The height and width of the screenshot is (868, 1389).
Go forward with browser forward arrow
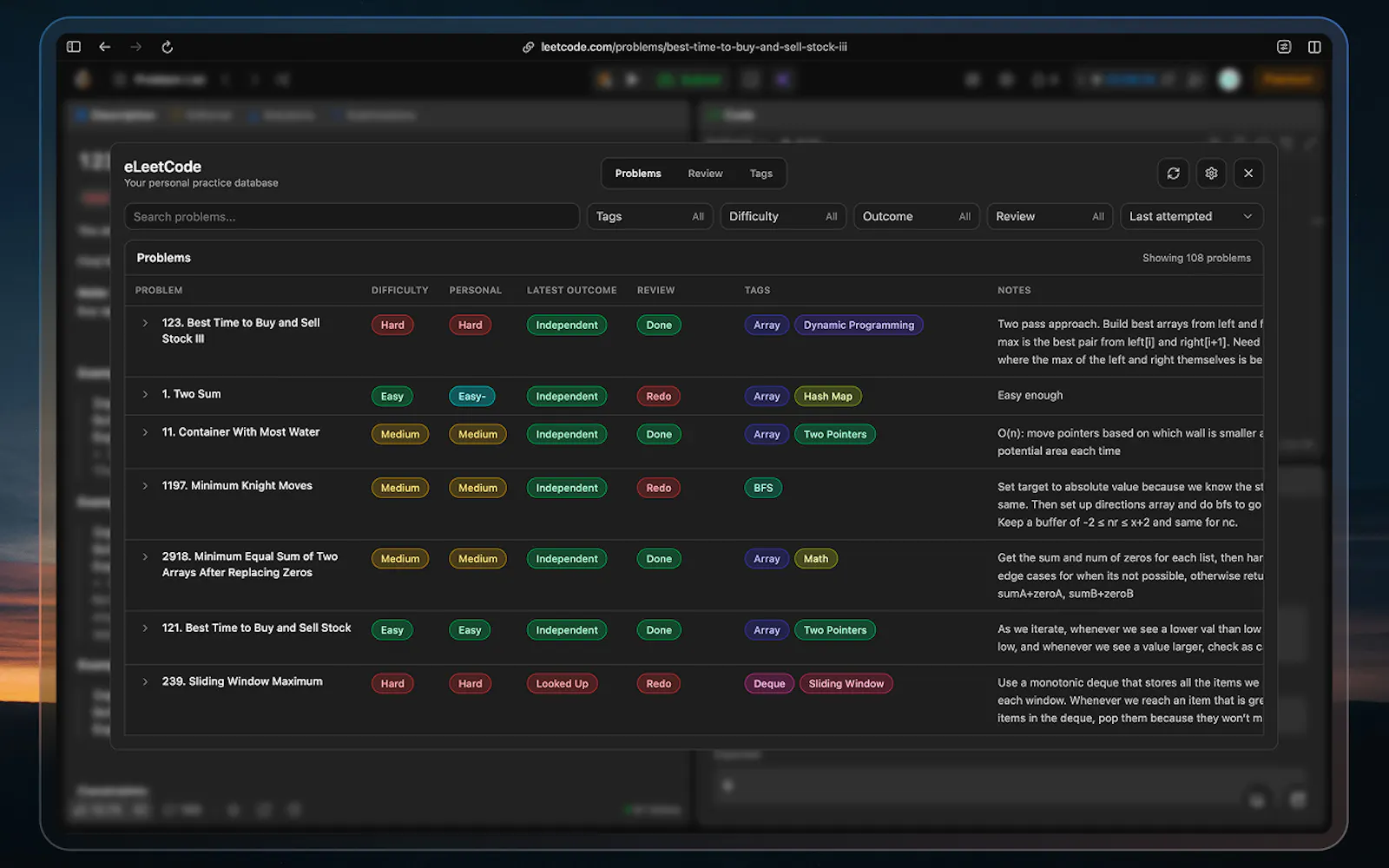(x=136, y=47)
